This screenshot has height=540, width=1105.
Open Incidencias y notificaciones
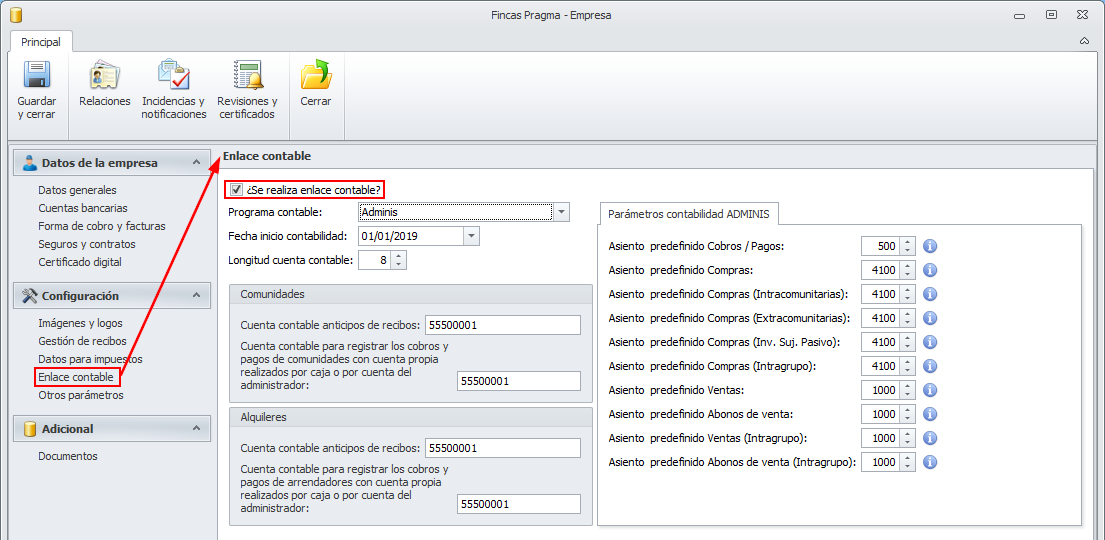tap(173, 76)
